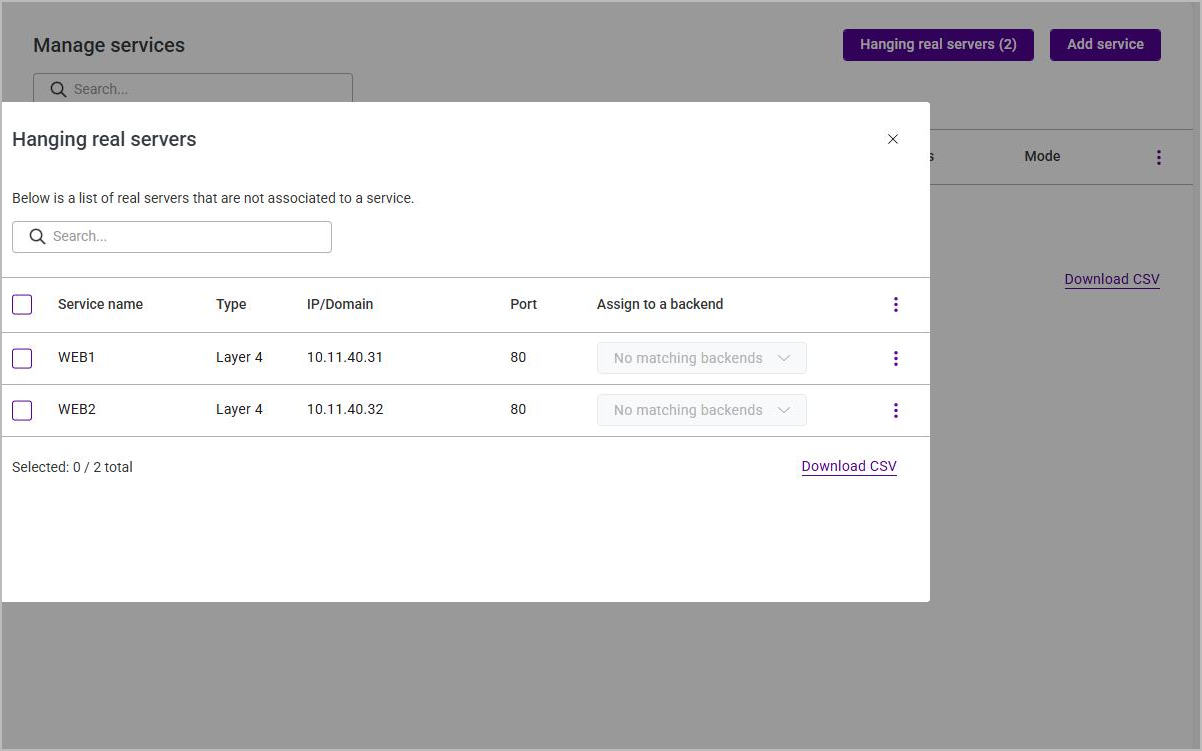Viewport: 1202px width, 751px height.
Task: Download CSV on the Manage services page
Action: pyautogui.click(x=1112, y=279)
